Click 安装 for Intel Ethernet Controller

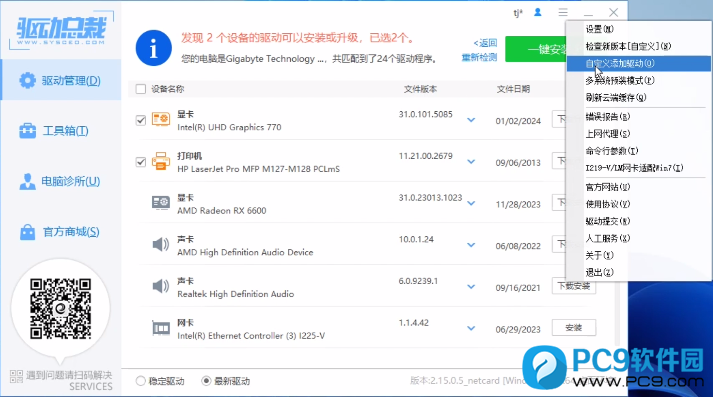(574, 328)
